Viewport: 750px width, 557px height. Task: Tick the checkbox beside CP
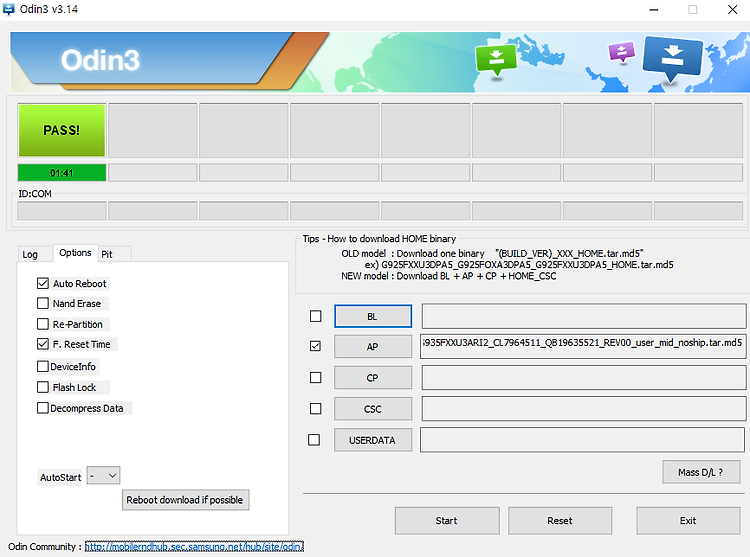(316, 378)
